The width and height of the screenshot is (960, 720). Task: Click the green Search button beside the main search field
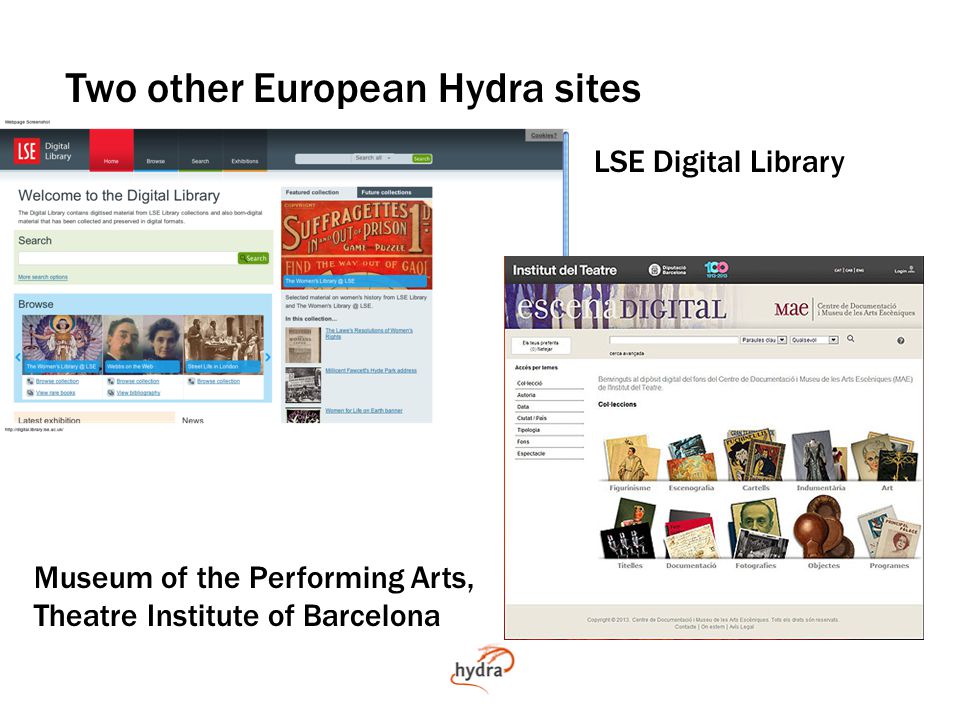coord(253,258)
